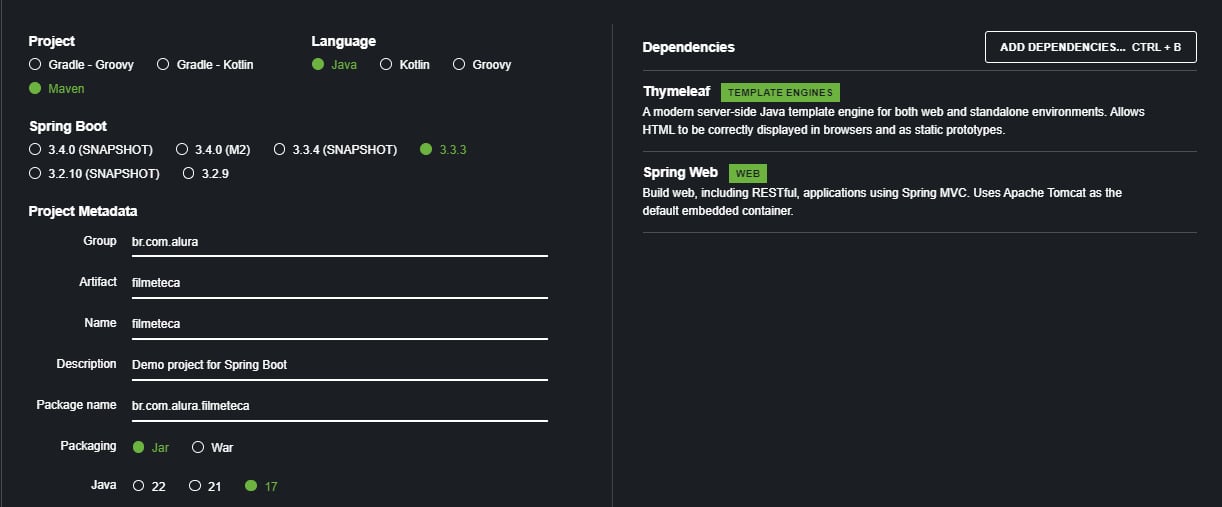Click the Project heading
Screen dimensions: 1222x507
pyautogui.click(x=52, y=41)
